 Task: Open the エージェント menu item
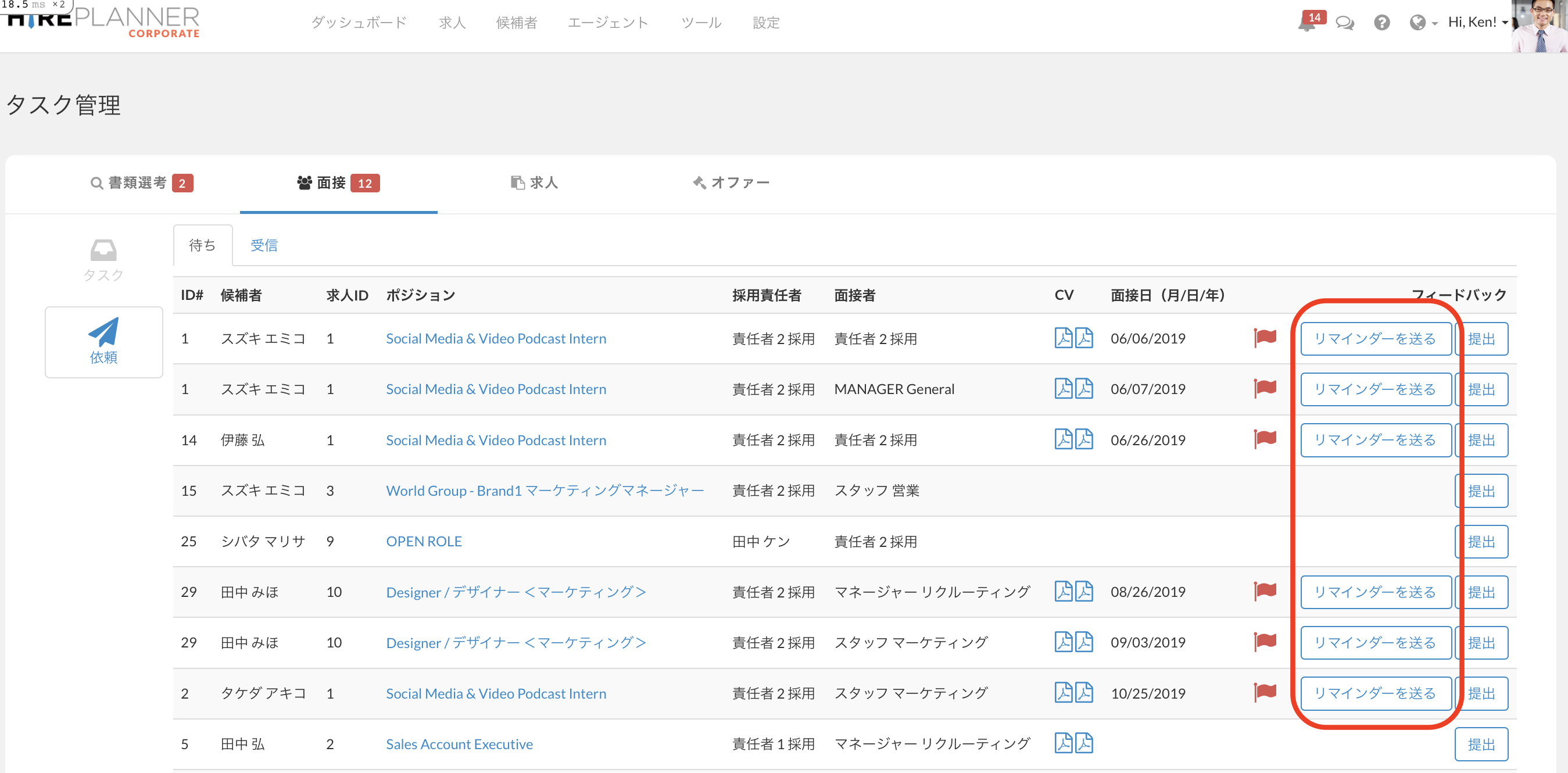[607, 23]
